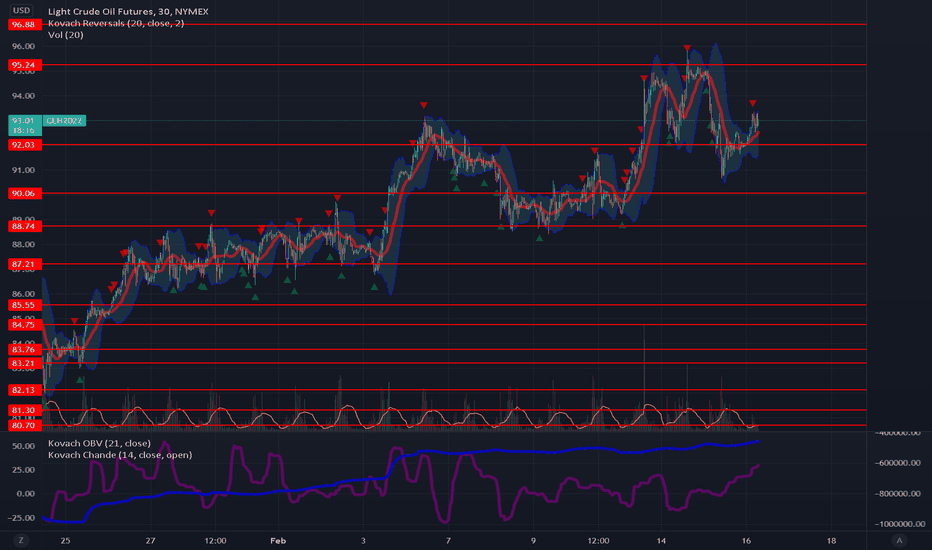Click the Feb date label on time axis
Screen dimensions: 932x550
278,540
